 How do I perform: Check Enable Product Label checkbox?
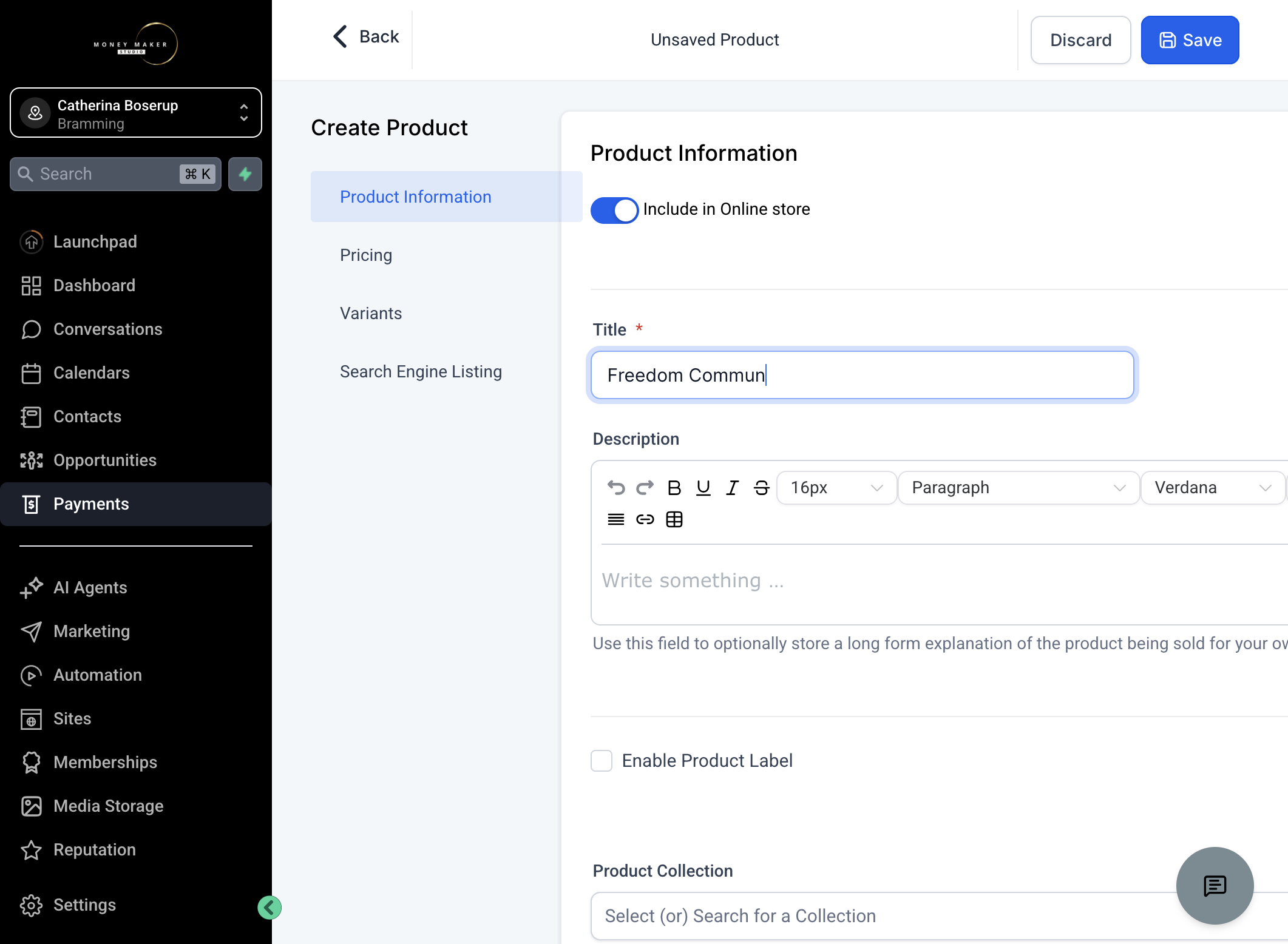tap(602, 761)
